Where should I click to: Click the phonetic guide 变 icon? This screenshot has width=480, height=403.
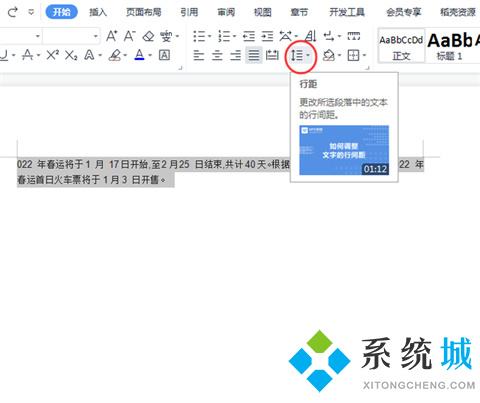[x=166, y=36]
